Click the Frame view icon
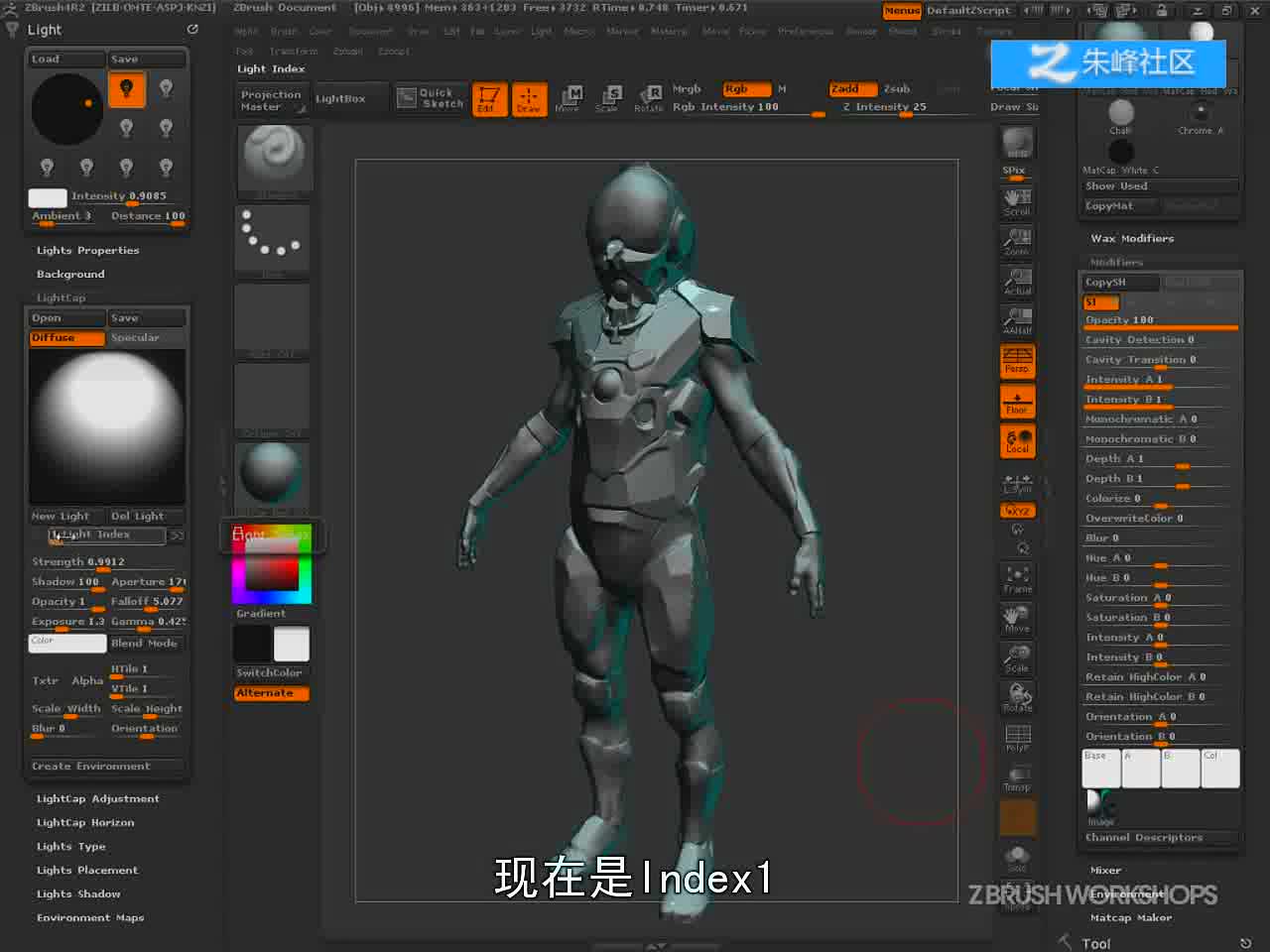The width and height of the screenshot is (1270, 952). point(1017,580)
